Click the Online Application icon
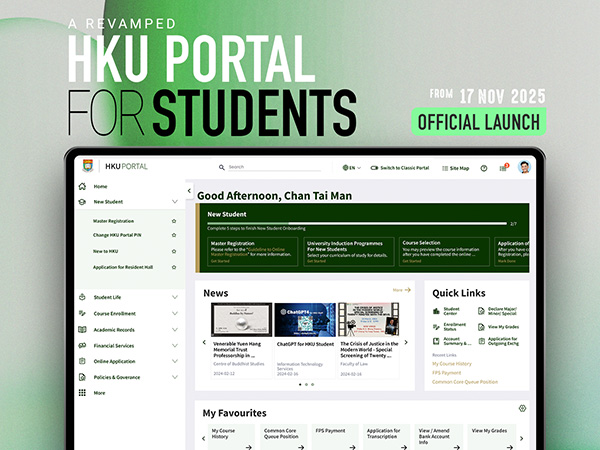 click(x=82, y=361)
